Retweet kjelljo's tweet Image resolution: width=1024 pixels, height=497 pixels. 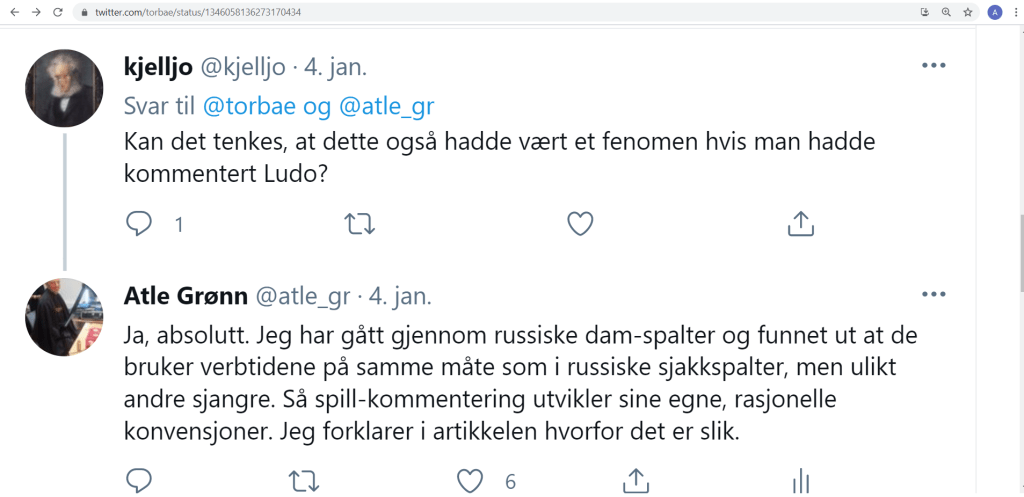pyautogui.click(x=359, y=224)
